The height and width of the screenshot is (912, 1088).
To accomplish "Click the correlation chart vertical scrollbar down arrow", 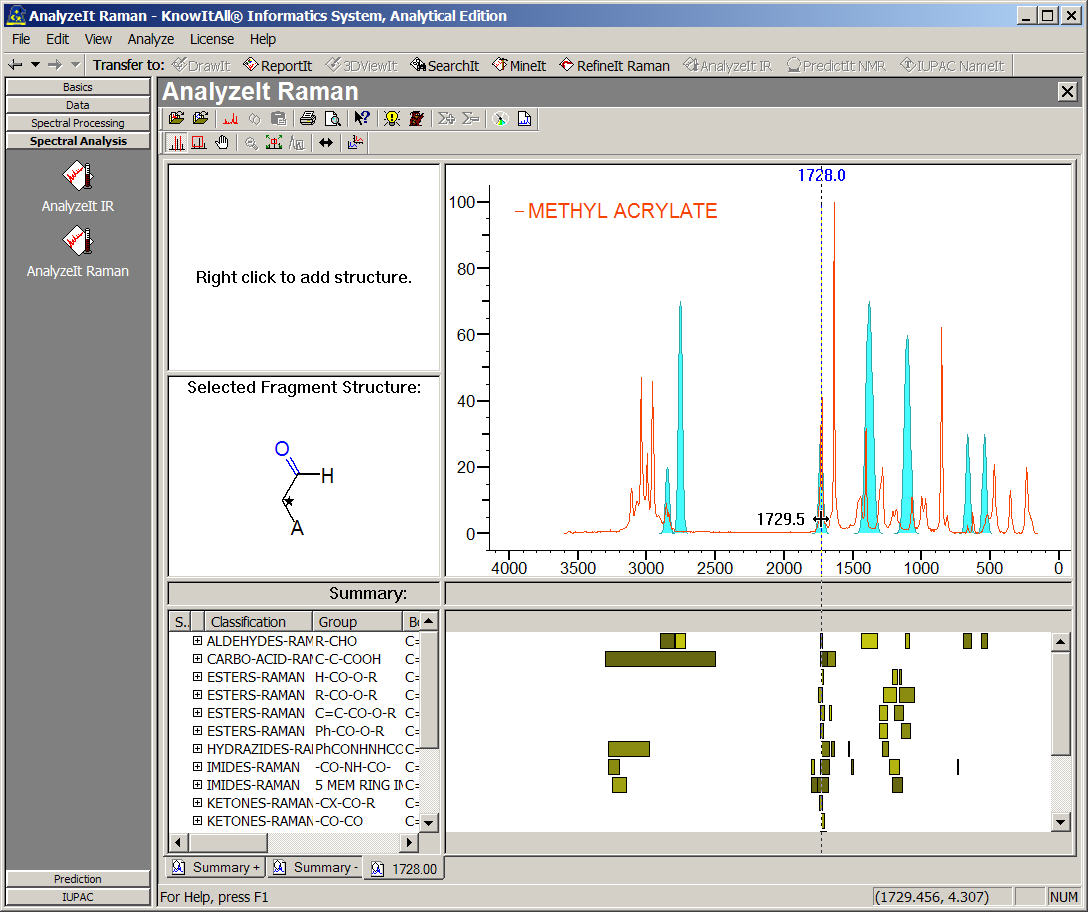I will (1060, 822).
